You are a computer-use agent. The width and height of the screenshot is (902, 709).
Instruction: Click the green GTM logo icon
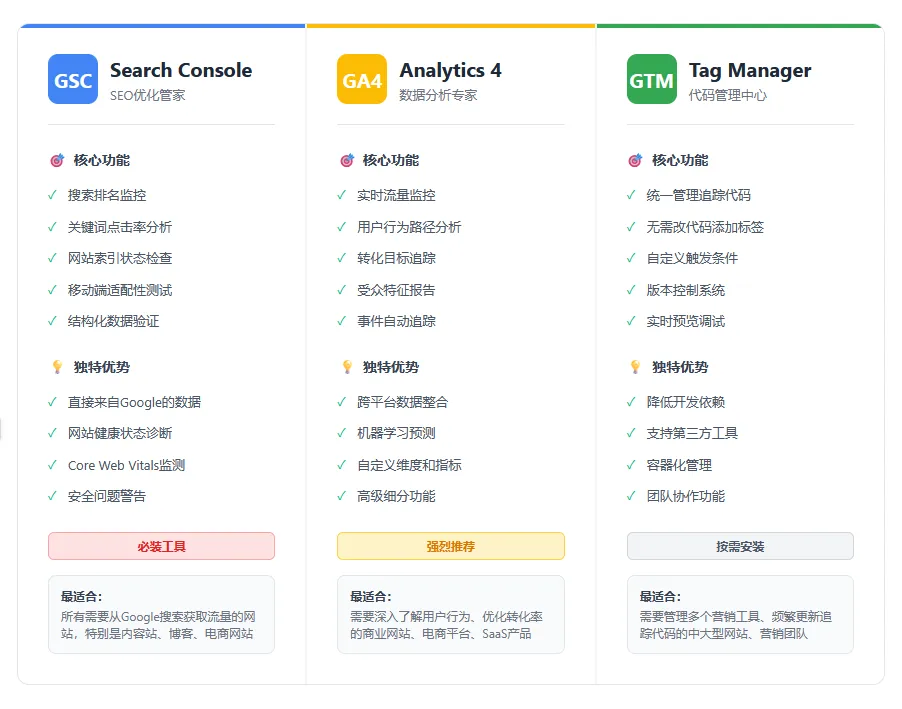coord(651,80)
